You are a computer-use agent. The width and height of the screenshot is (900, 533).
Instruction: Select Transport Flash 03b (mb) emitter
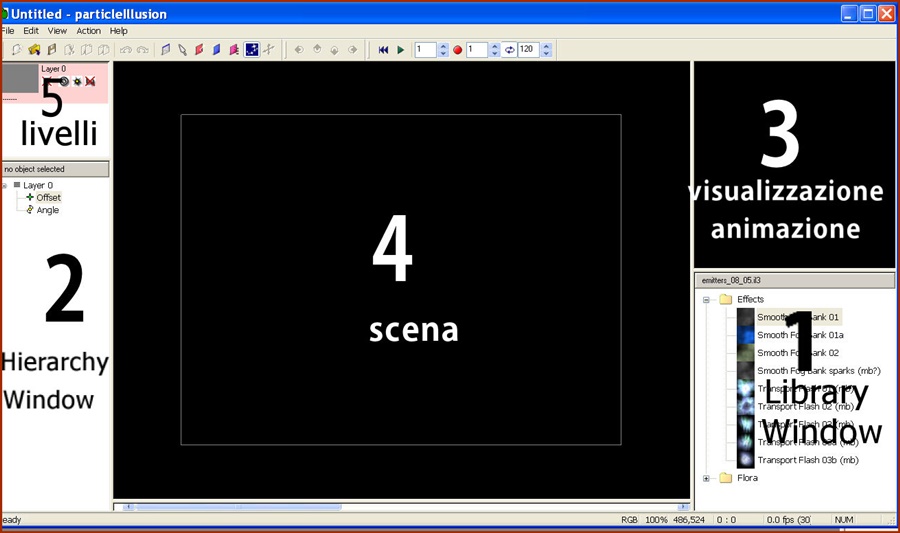(808, 460)
